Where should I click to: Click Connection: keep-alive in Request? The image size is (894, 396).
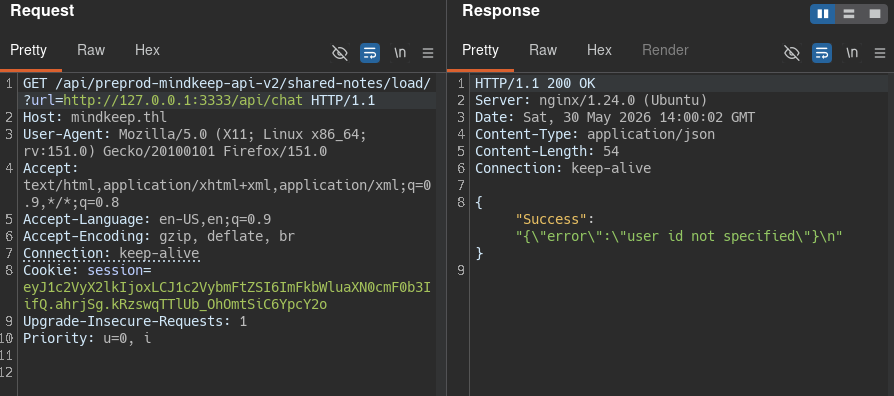coord(111,254)
